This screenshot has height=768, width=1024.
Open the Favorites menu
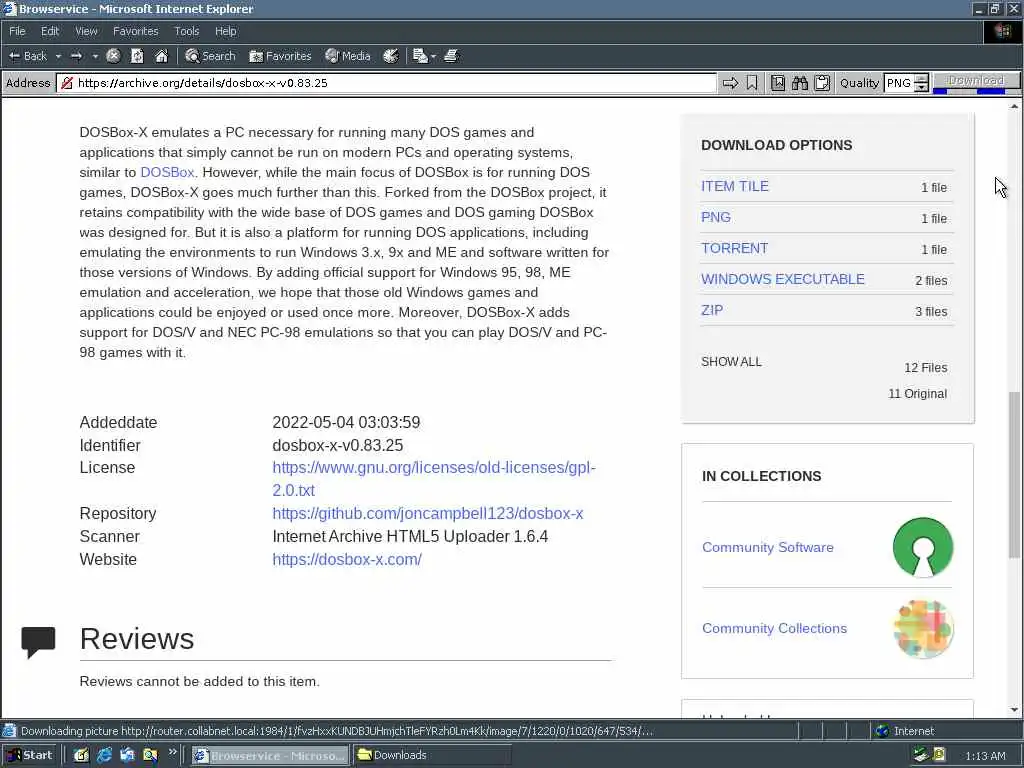click(x=135, y=31)
